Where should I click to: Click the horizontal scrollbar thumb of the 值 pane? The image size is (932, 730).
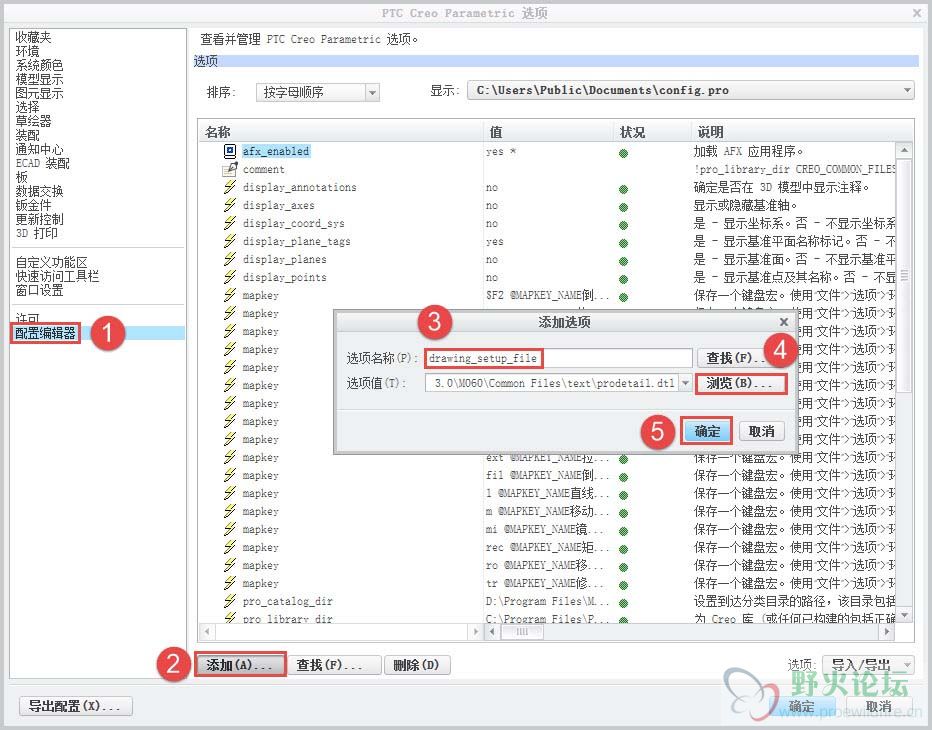pos(522,631)
